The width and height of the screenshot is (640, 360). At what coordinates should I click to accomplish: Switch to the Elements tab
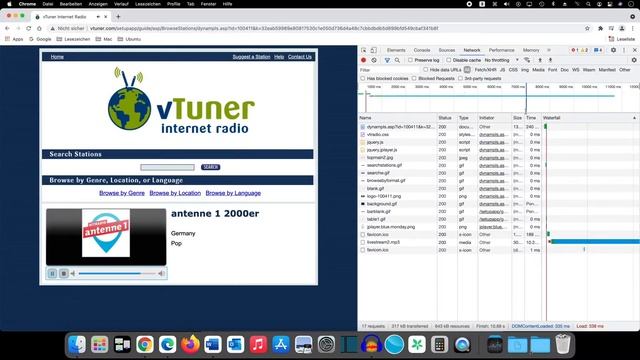[396, 50]
